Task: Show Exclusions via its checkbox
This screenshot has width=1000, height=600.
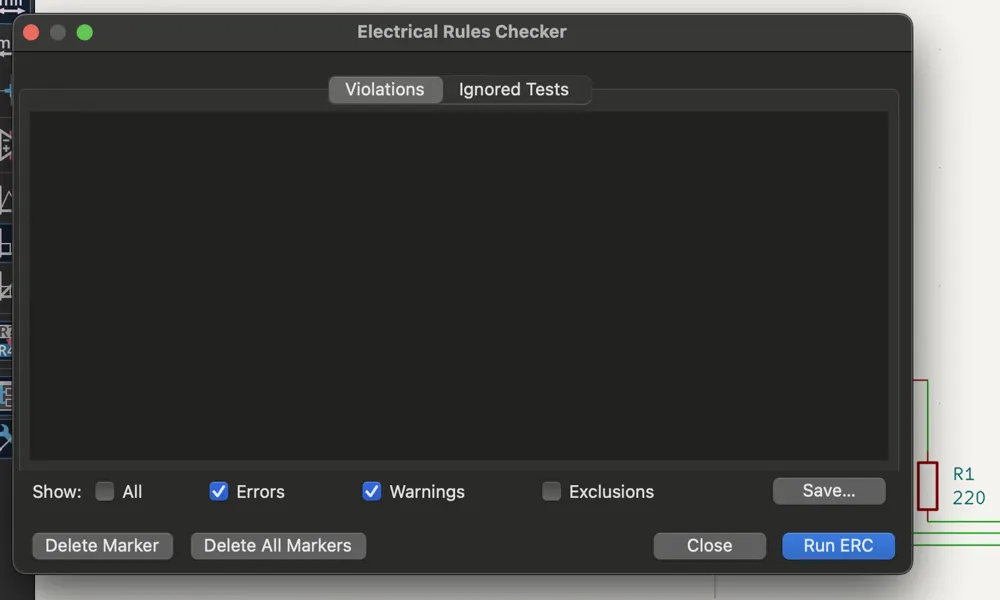Action: pyautogui.click(x=551, y=491)
